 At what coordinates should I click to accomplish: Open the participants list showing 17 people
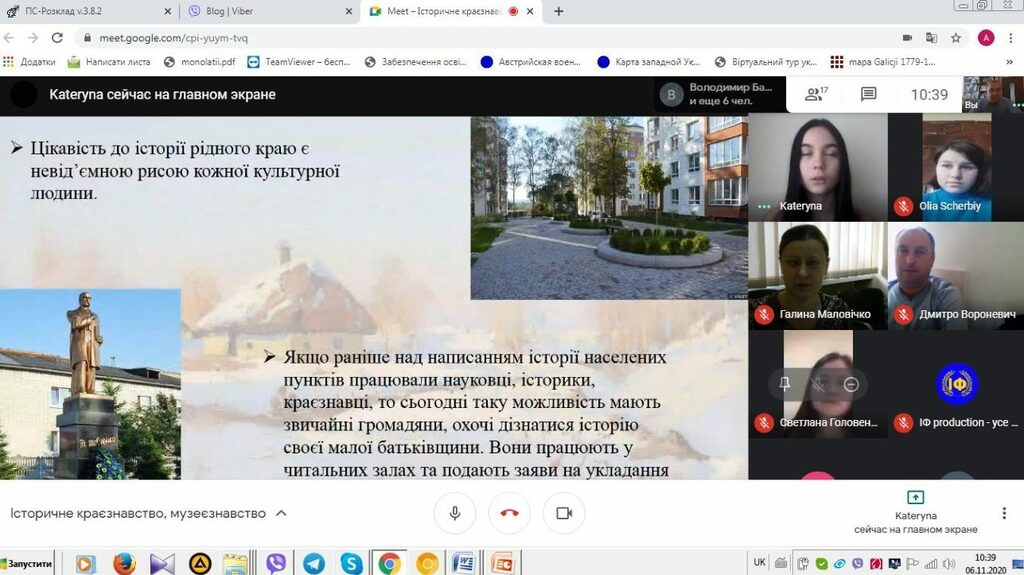pyautogui.click(x=816, y=94)
